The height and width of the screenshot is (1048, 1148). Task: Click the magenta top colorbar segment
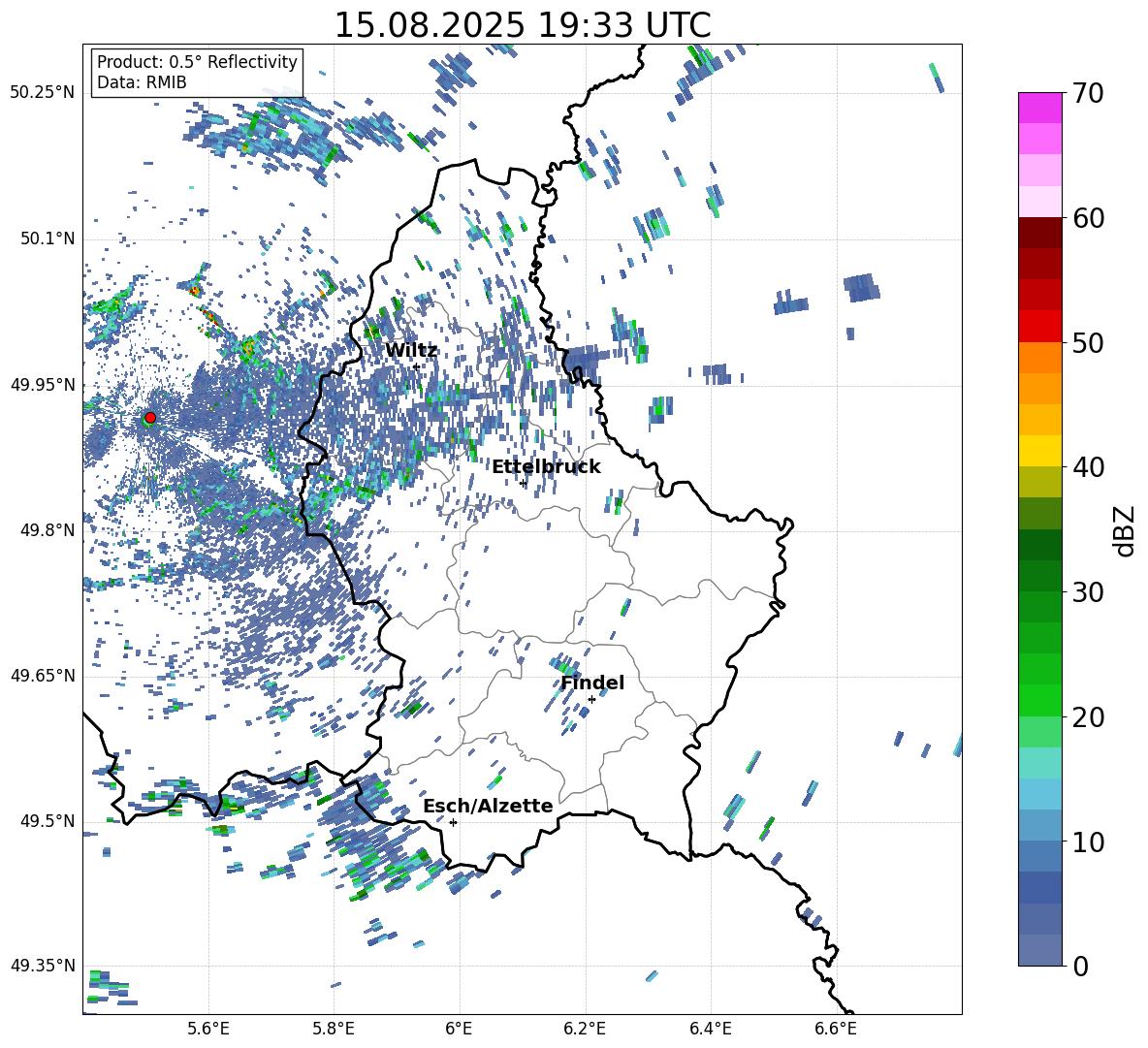(1039, 108)
